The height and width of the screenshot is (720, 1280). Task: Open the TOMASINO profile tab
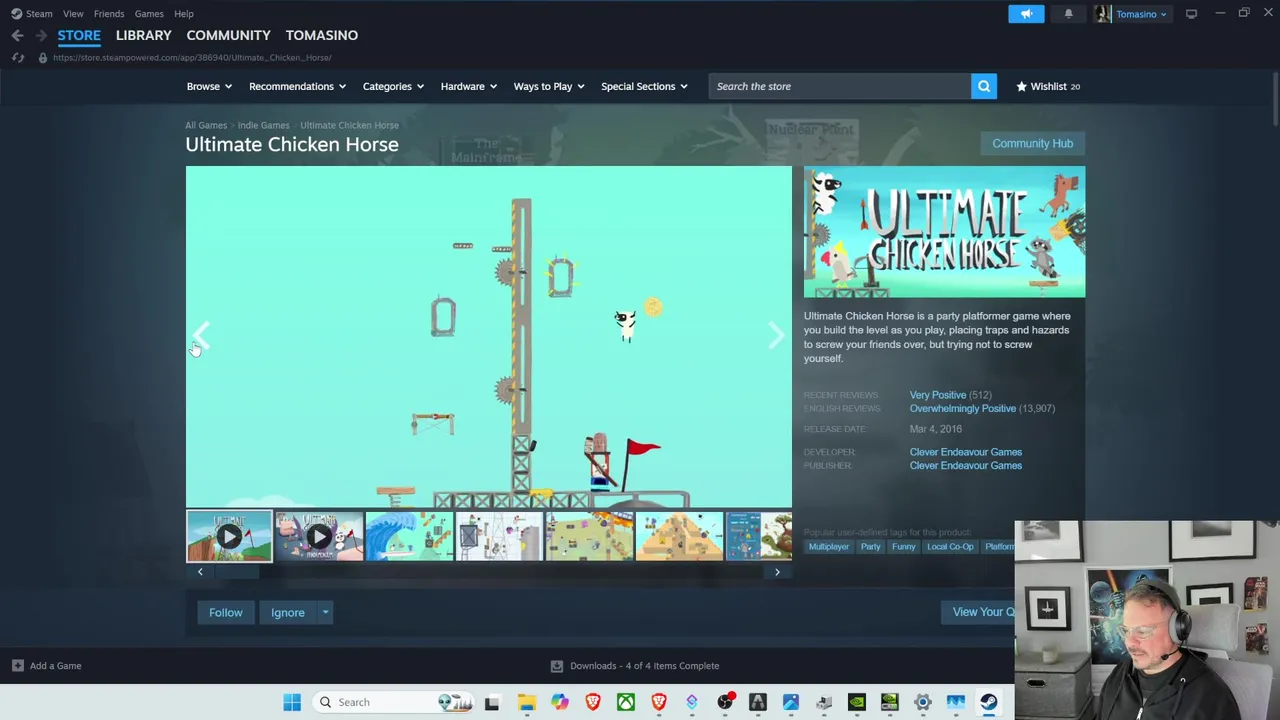[x=321, y=35]
